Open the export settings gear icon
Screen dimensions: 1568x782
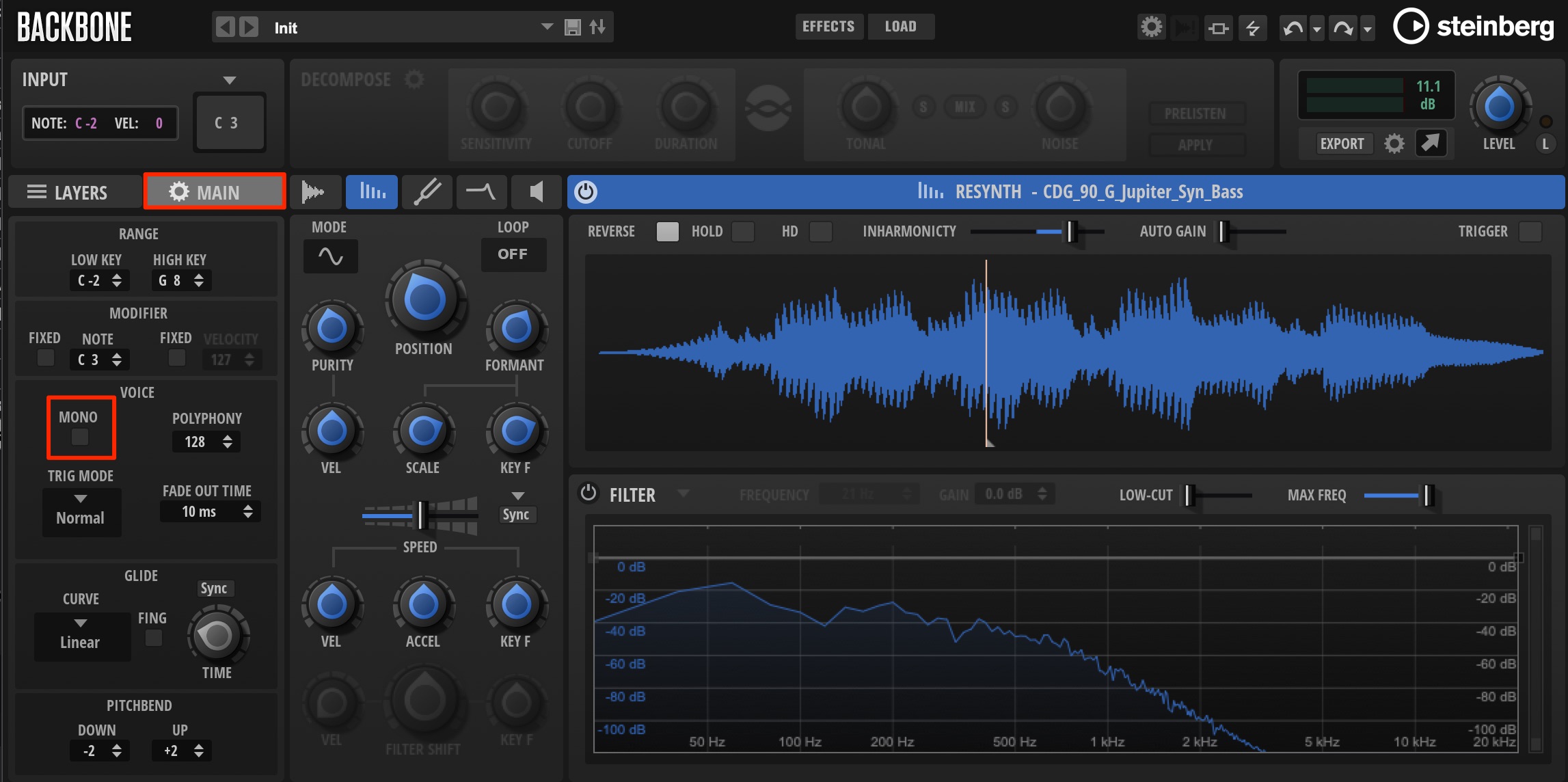(1394, 144)
